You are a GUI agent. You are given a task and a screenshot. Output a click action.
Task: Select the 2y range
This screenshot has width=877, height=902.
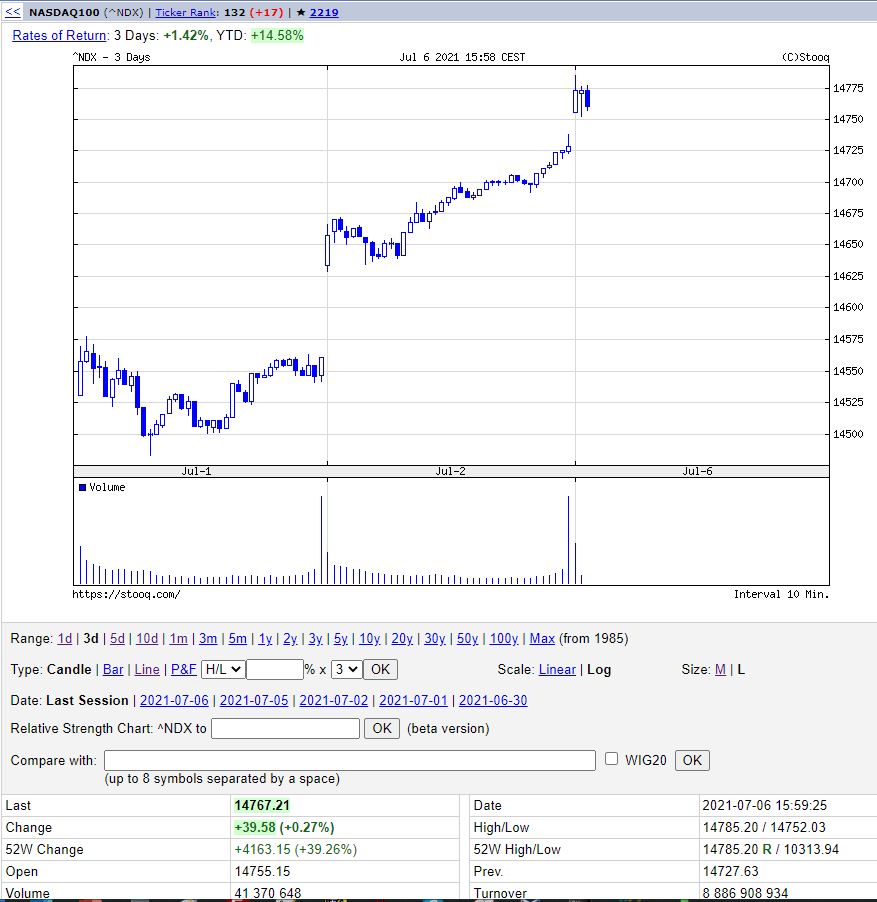[x=290, y=639]
